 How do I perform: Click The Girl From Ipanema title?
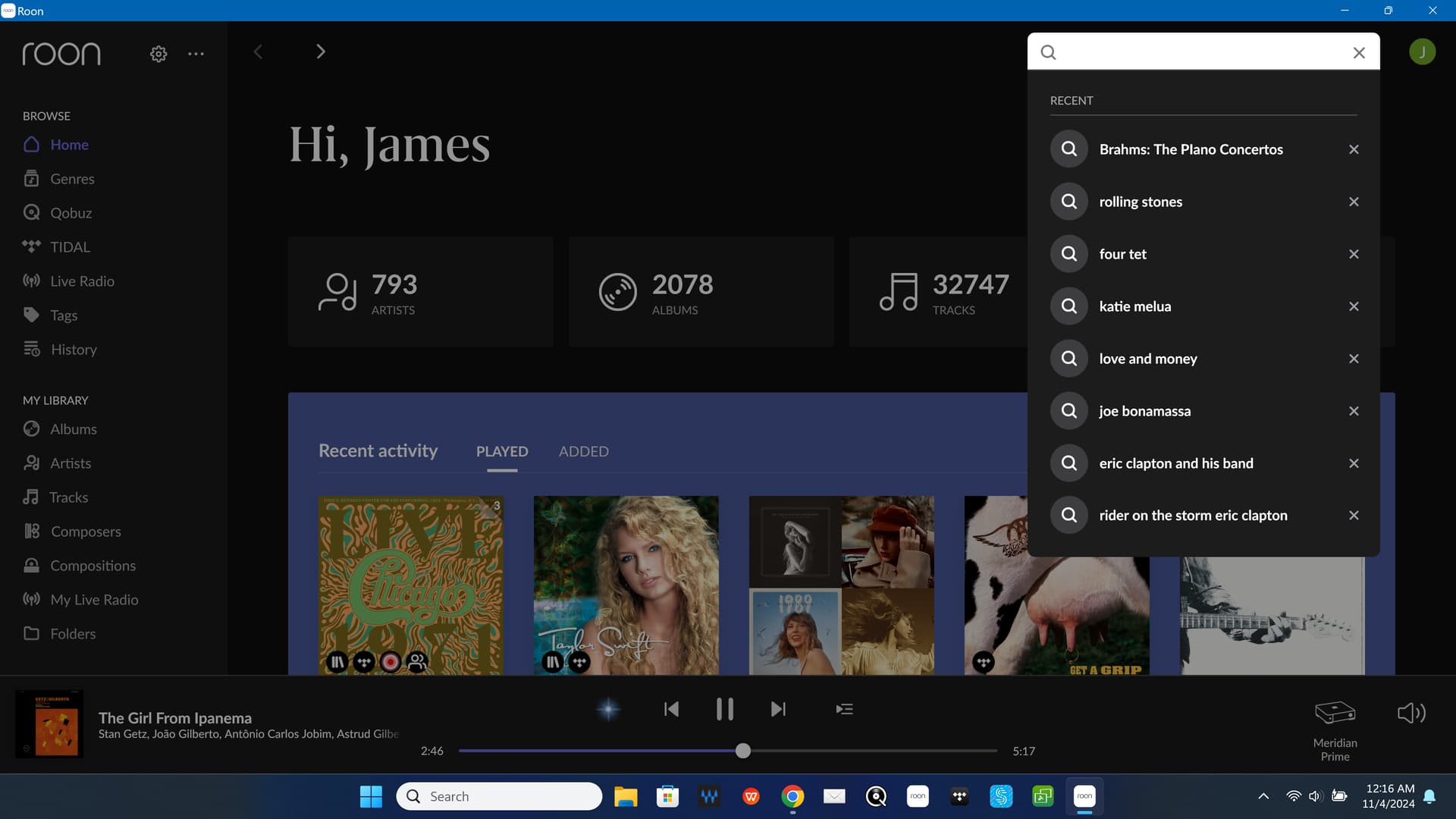(175, 717)
